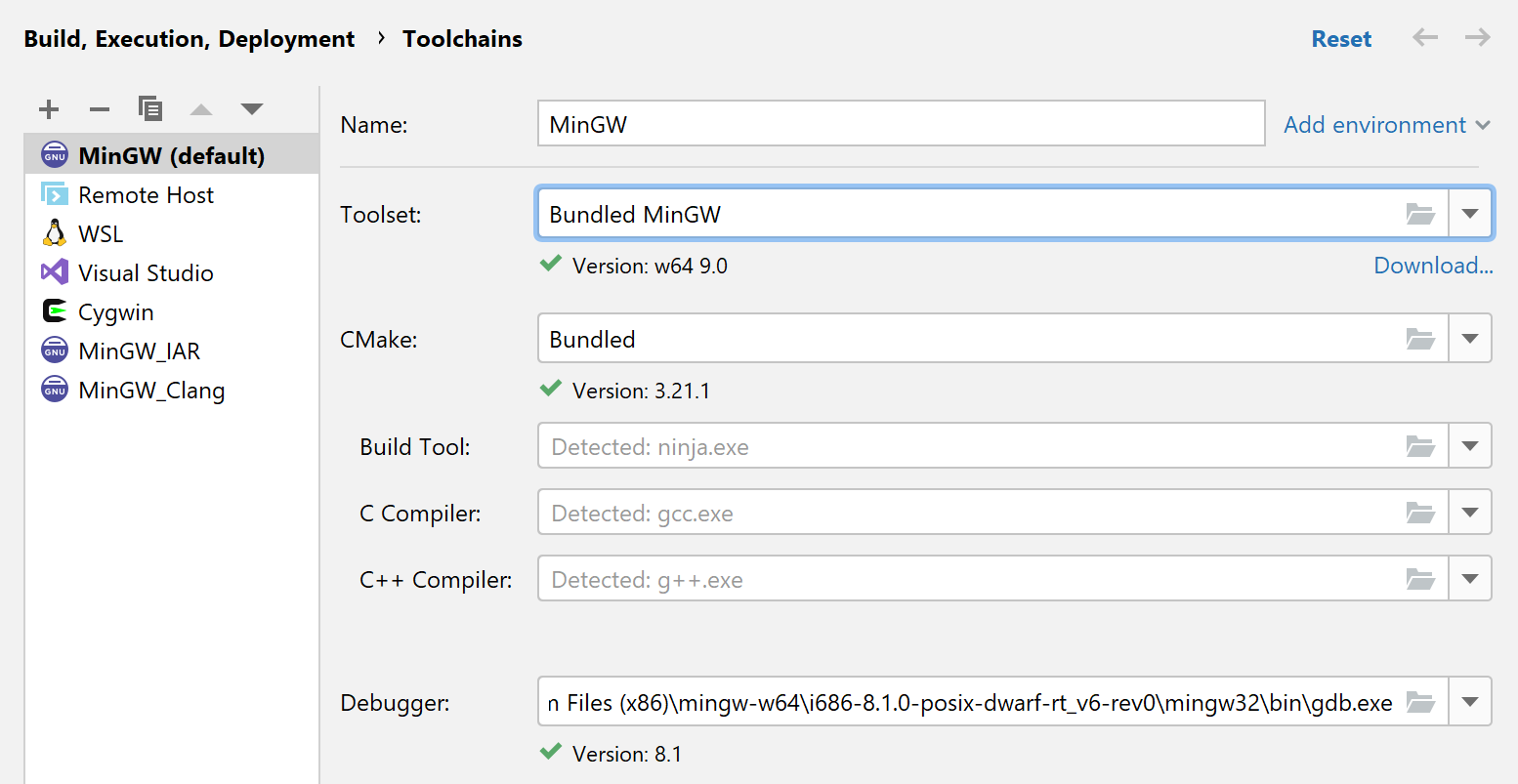Expand the C Compiler dropdown
1518x784 pixels.
click(x=1470, y=512)
